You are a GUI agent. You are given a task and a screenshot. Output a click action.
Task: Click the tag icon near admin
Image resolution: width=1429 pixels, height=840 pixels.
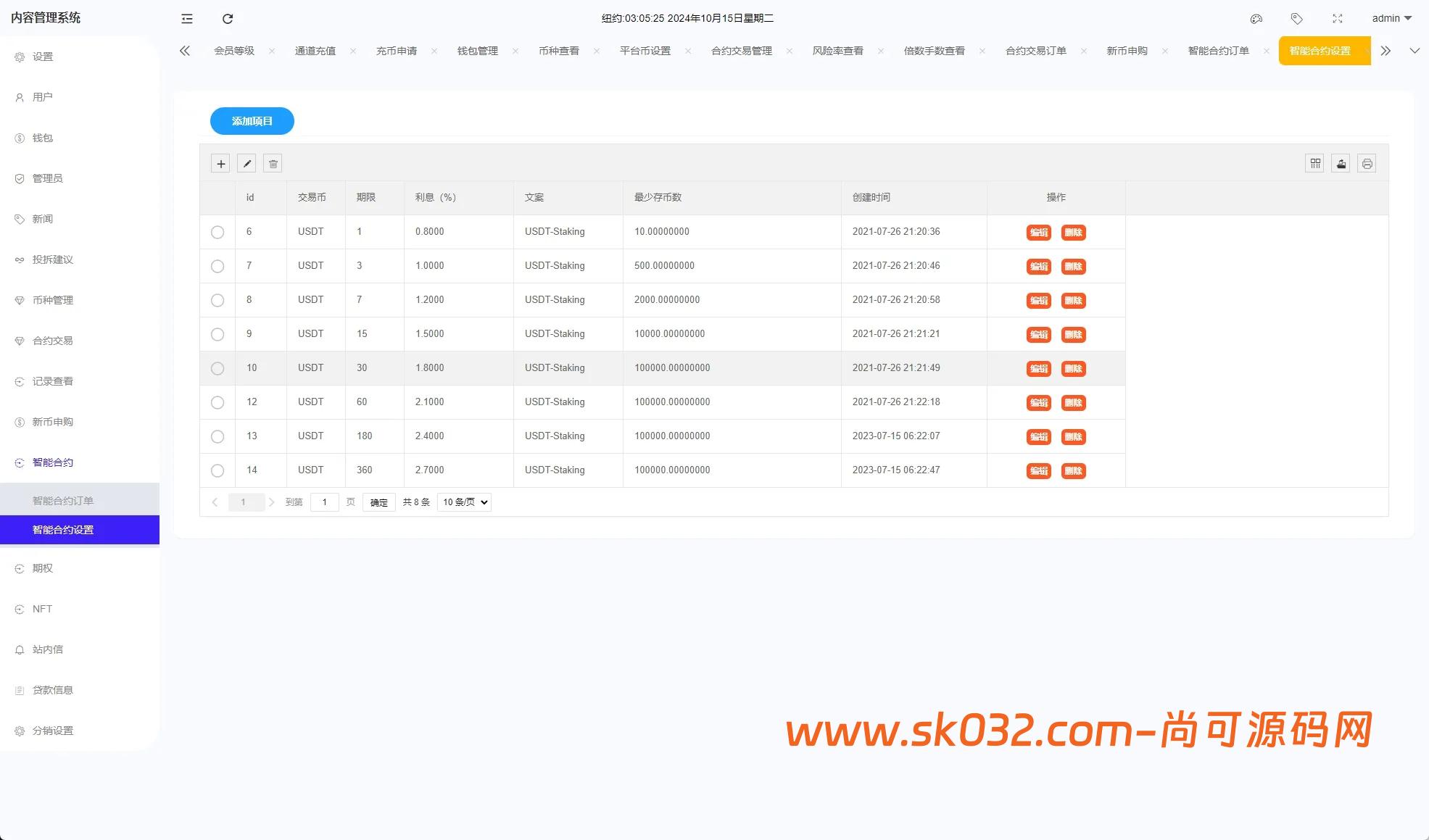click(x=1297, y=18)
